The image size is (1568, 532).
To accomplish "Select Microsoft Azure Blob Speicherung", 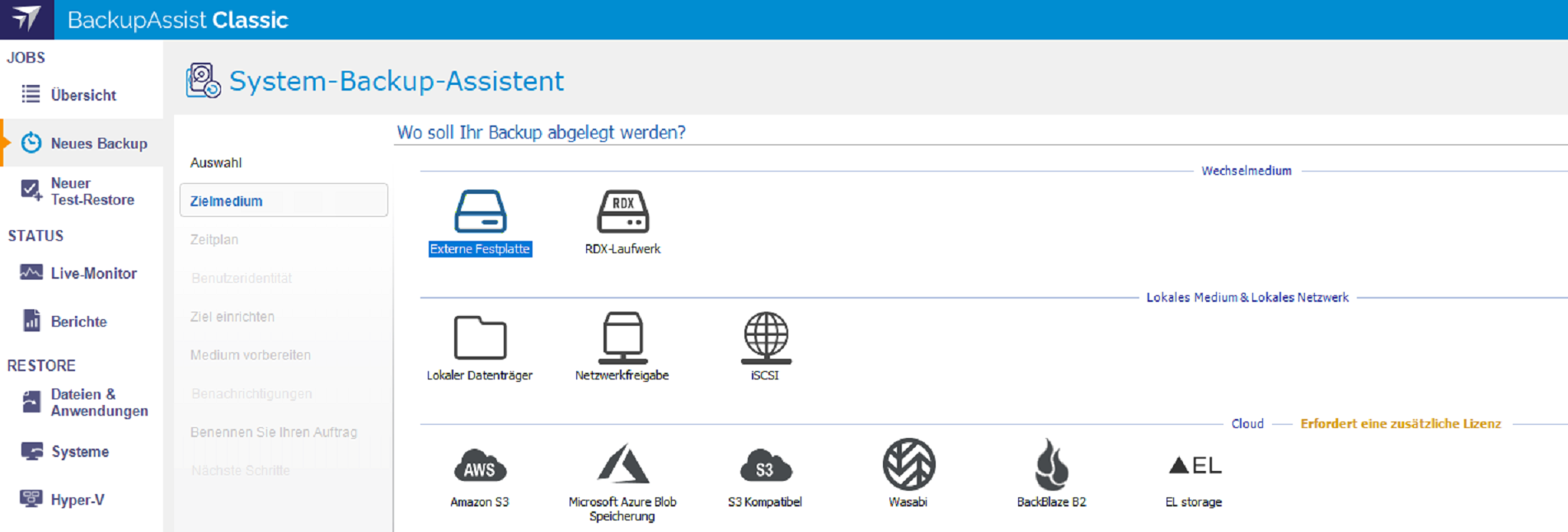I will 622,466.
